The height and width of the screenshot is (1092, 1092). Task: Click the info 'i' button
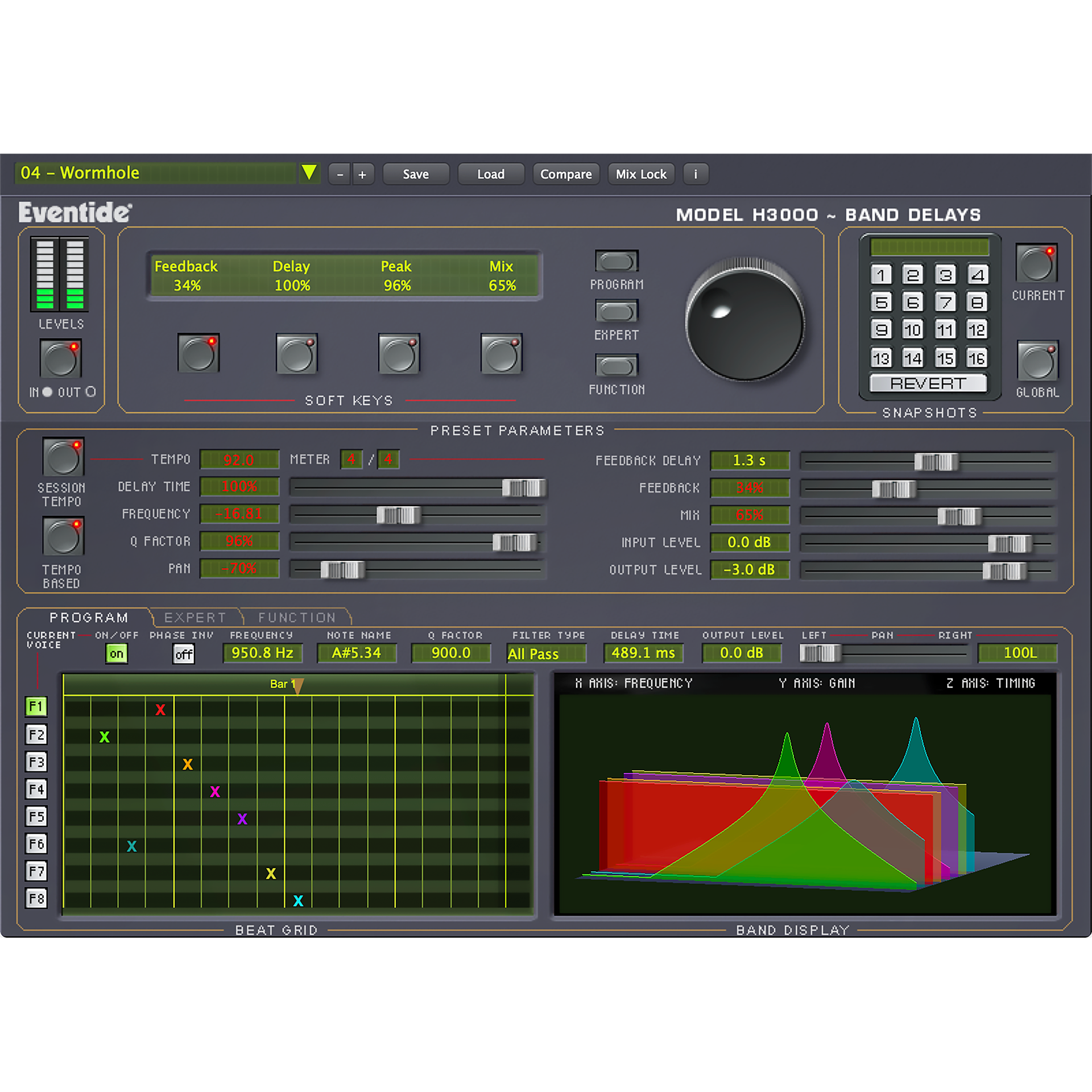coord(696,174)
